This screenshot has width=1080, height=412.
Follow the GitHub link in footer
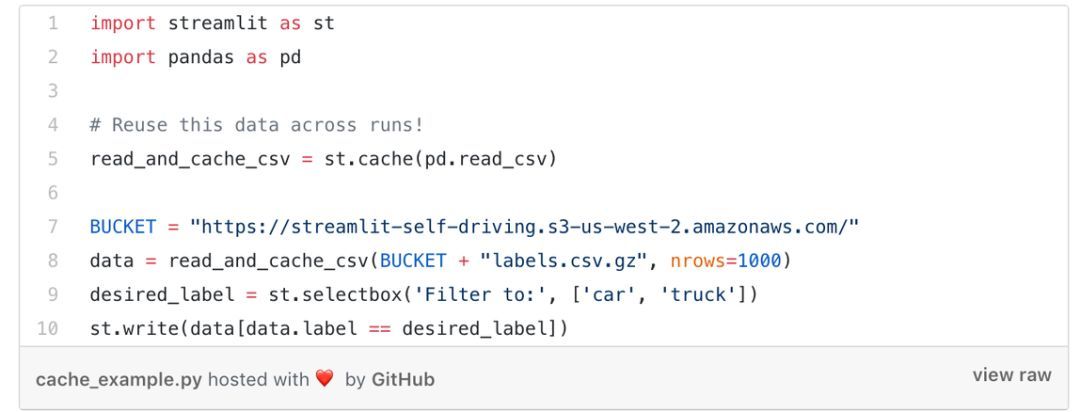[x=403, y=380]
